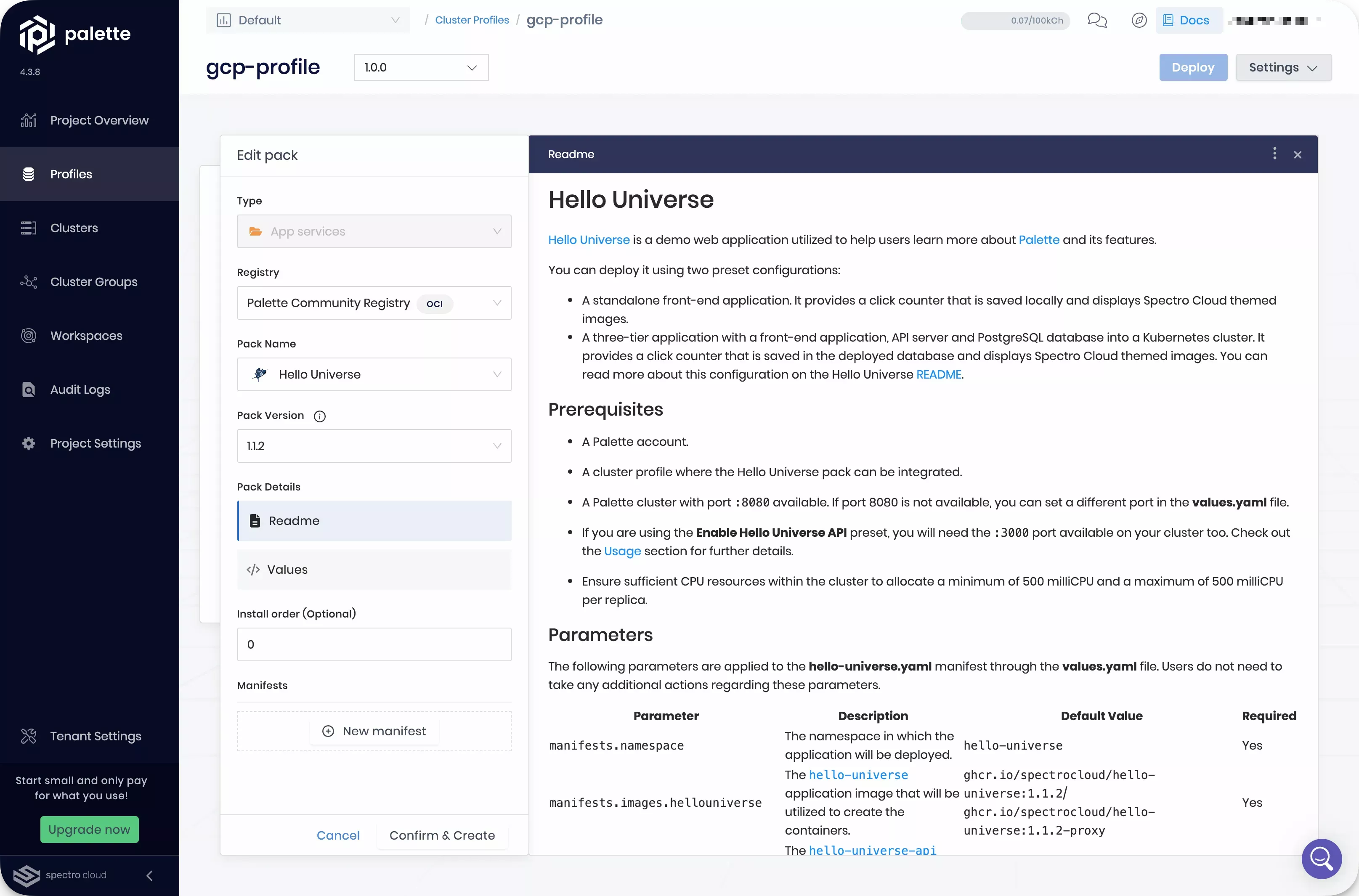Open Audit Logs page
The width and height of the screenshot is (1359, 896).
90,389
